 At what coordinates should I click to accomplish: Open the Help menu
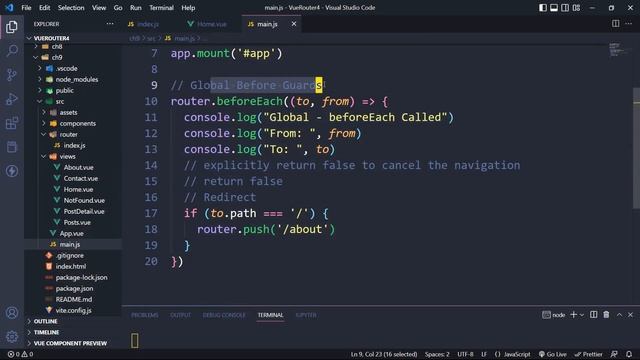188,8
